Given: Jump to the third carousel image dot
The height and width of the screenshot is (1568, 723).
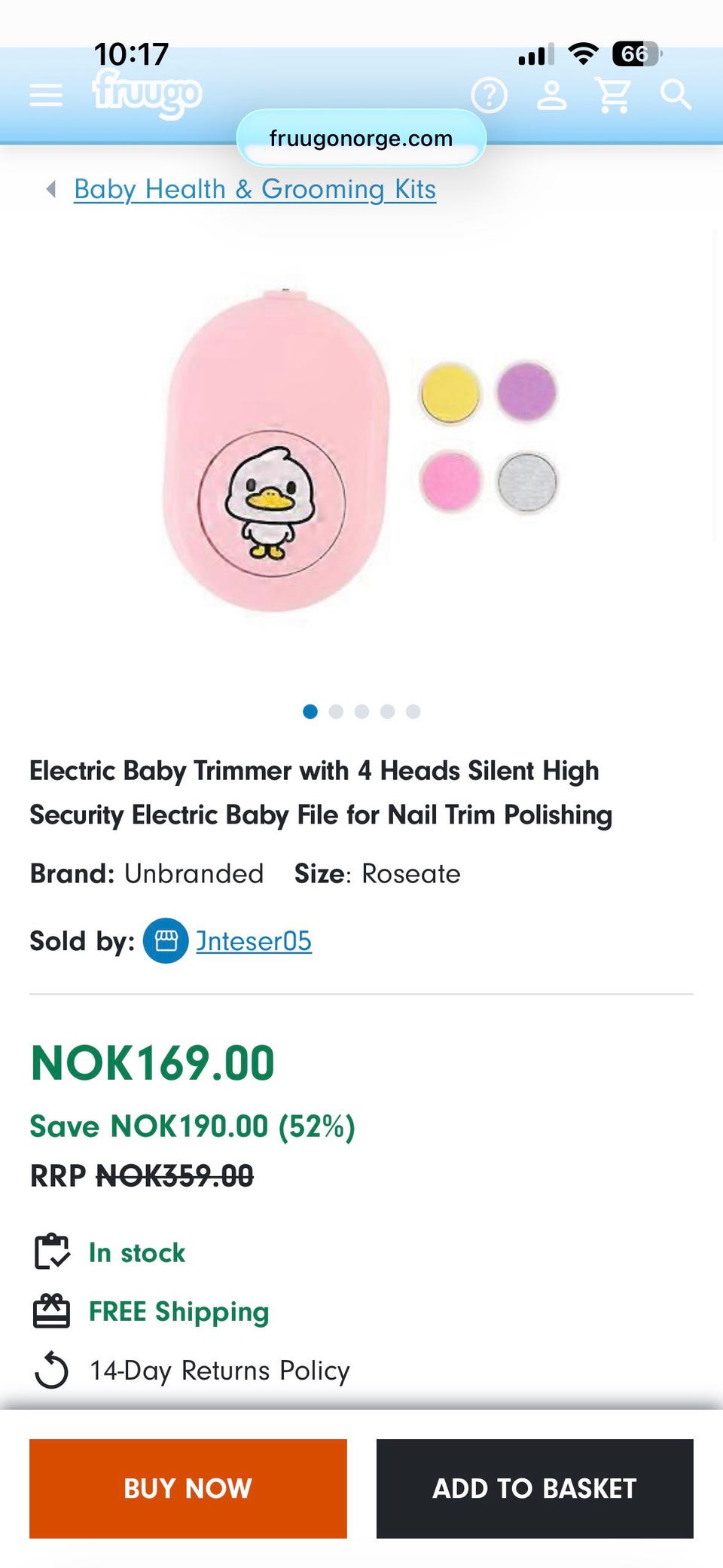Looking at the screenshot, I should tap(361, 711).
